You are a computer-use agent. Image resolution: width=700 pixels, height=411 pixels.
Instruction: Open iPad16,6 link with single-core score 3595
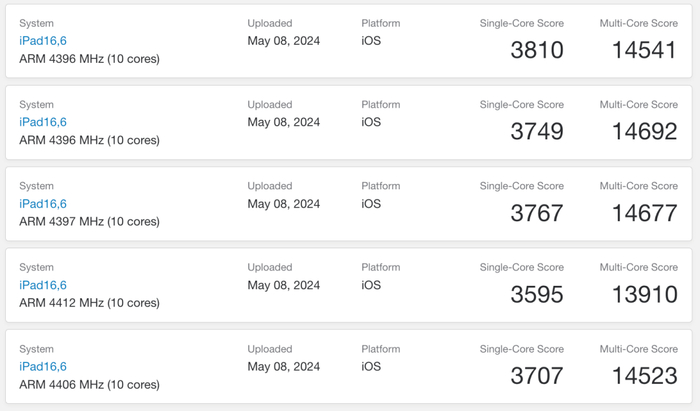click(x=43, y=285)
